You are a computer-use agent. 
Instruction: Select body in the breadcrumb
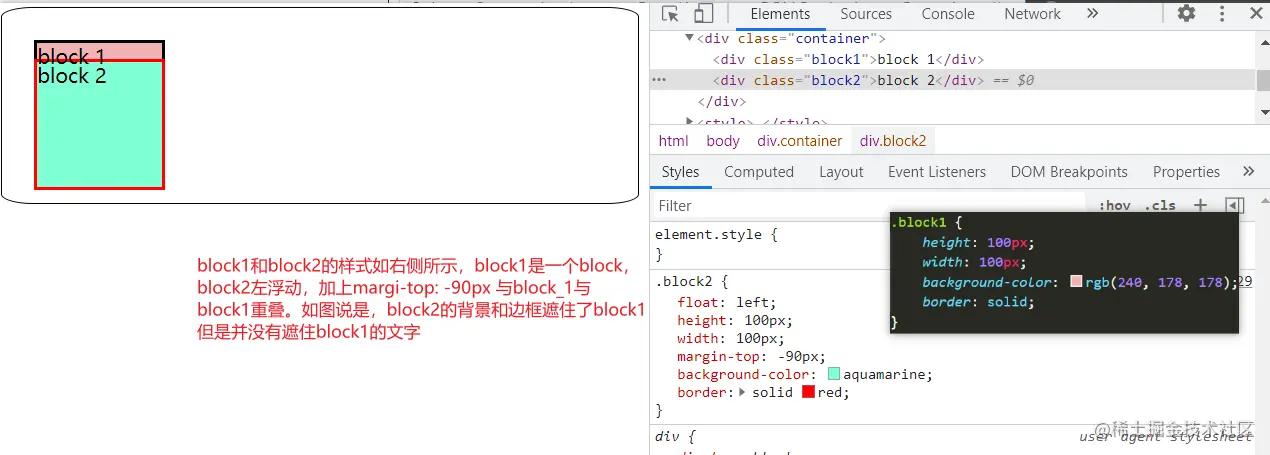click(723, 141)
